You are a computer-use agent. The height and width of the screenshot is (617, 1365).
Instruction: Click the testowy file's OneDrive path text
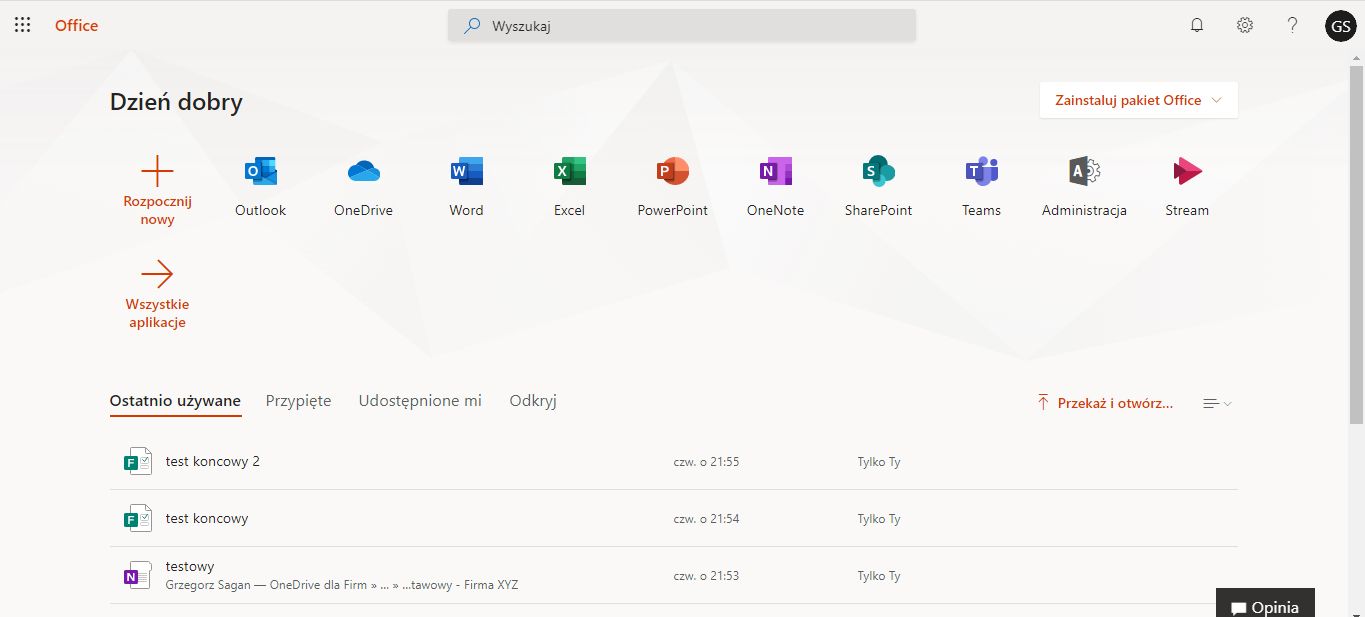tap(342, 585)
